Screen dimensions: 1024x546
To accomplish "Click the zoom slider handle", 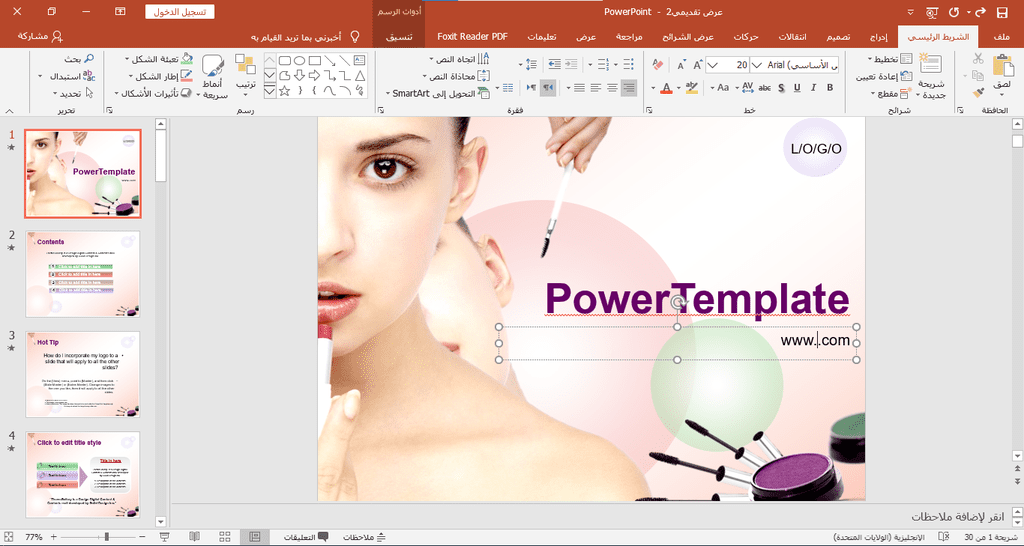I will tap(107, 537).
